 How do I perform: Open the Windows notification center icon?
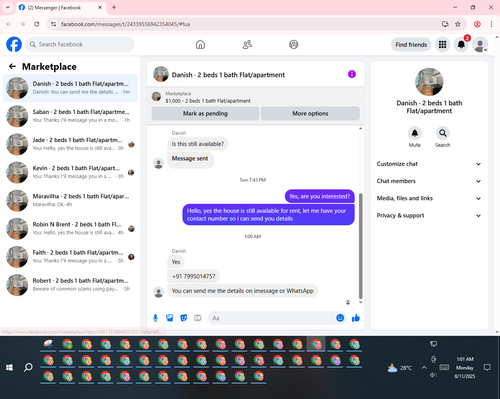pyautogui.click(x=487, y=367)
